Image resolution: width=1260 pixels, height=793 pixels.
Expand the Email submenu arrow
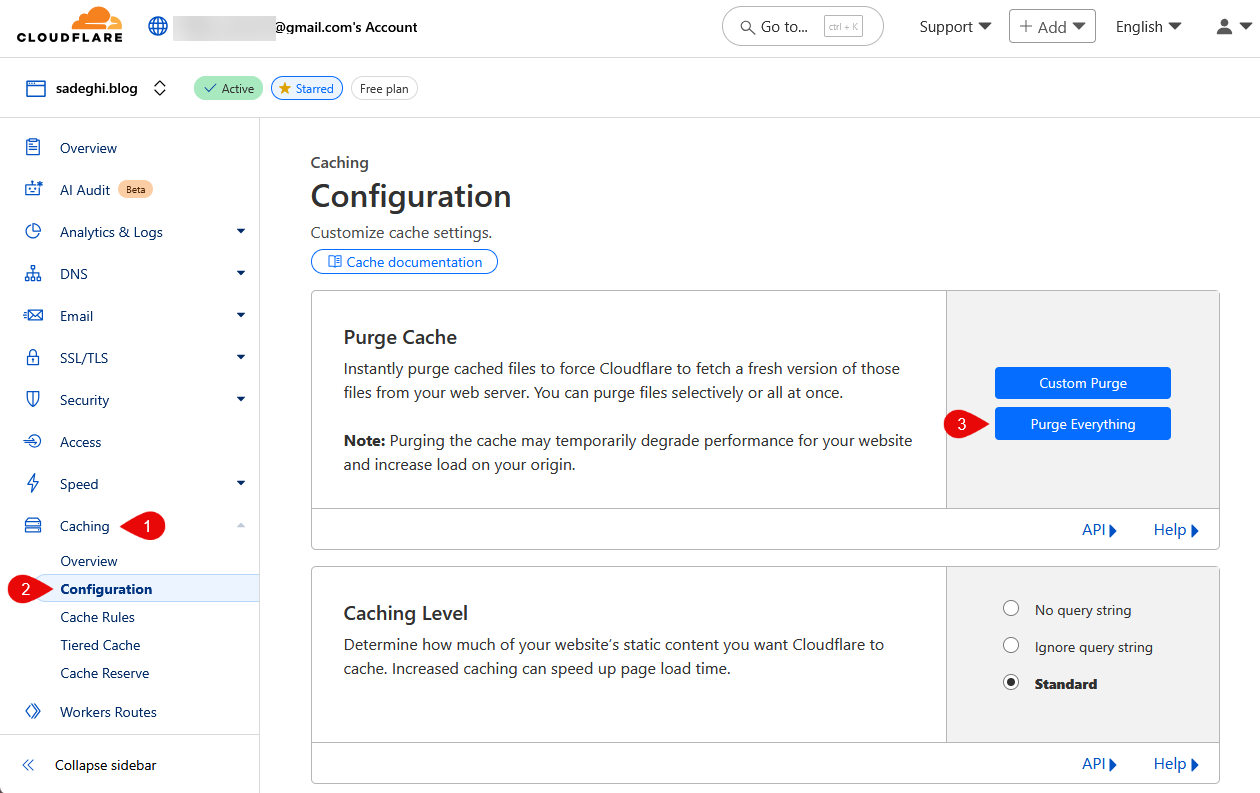click(240, 315)
